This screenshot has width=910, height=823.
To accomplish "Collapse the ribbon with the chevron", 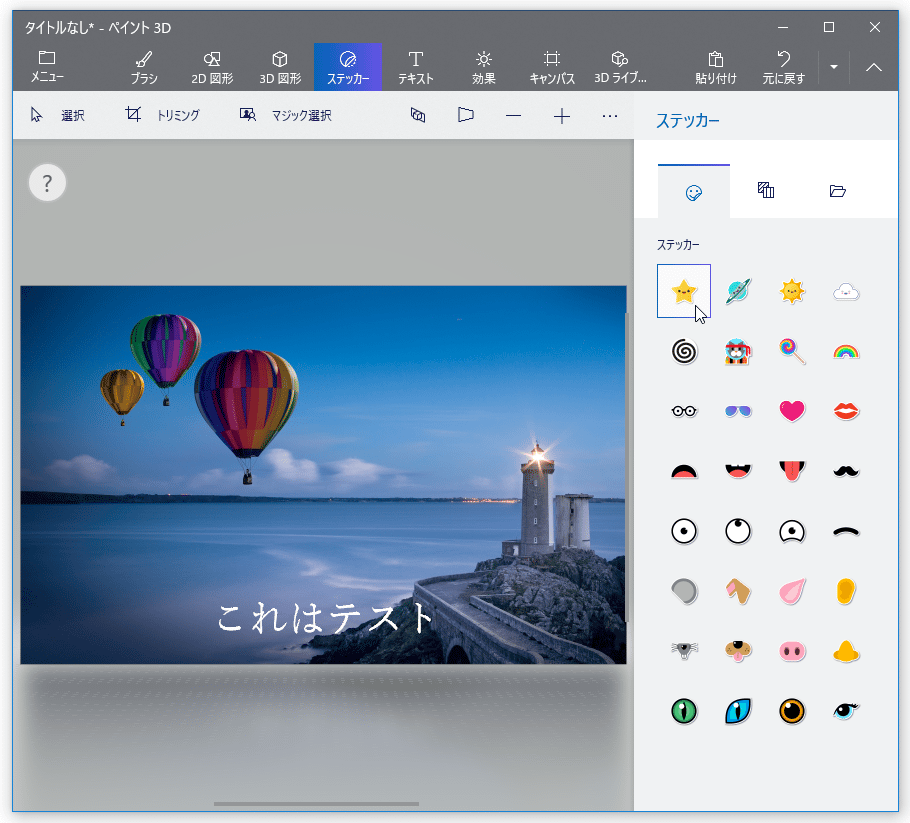I will (873, 67).
